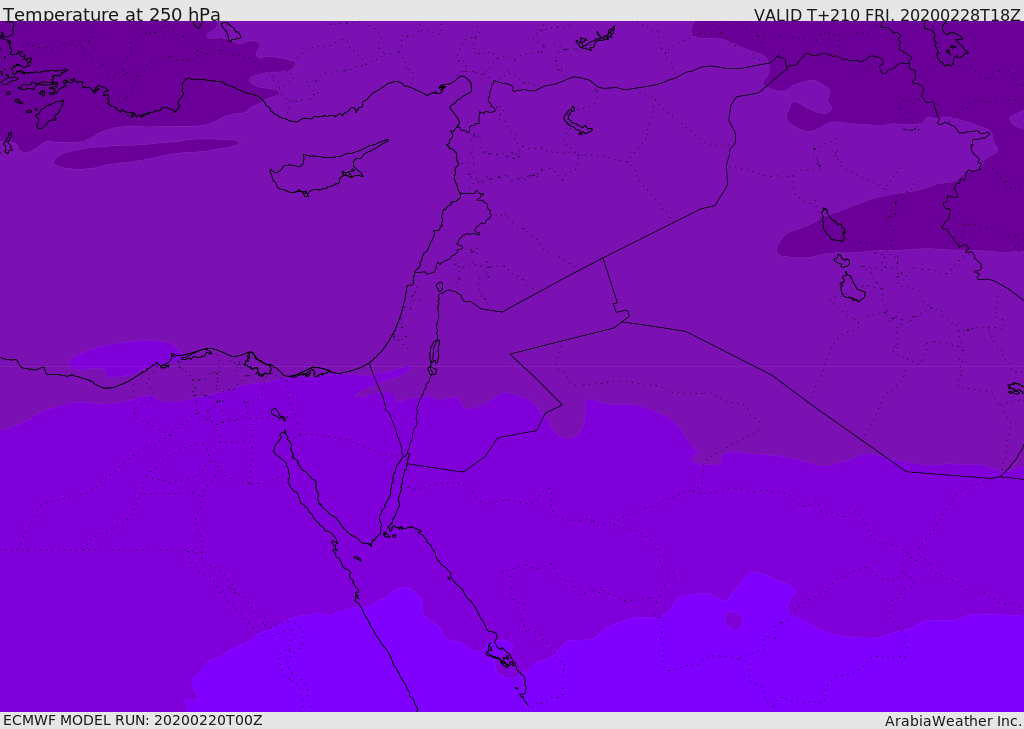Screen dimensions: 1024x729
Task: Select the Iraqi lake south of Tharthar
Action: pos(851,288)
